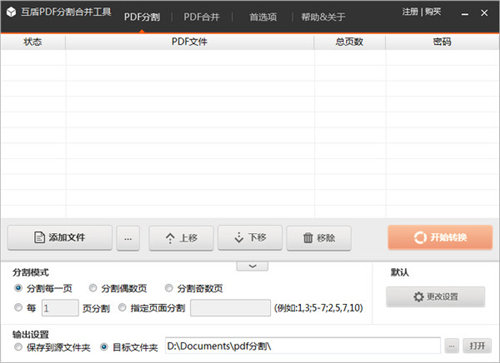Click the ellipsis button beside 添加文件
500x363 pixels.
[128, 238]
